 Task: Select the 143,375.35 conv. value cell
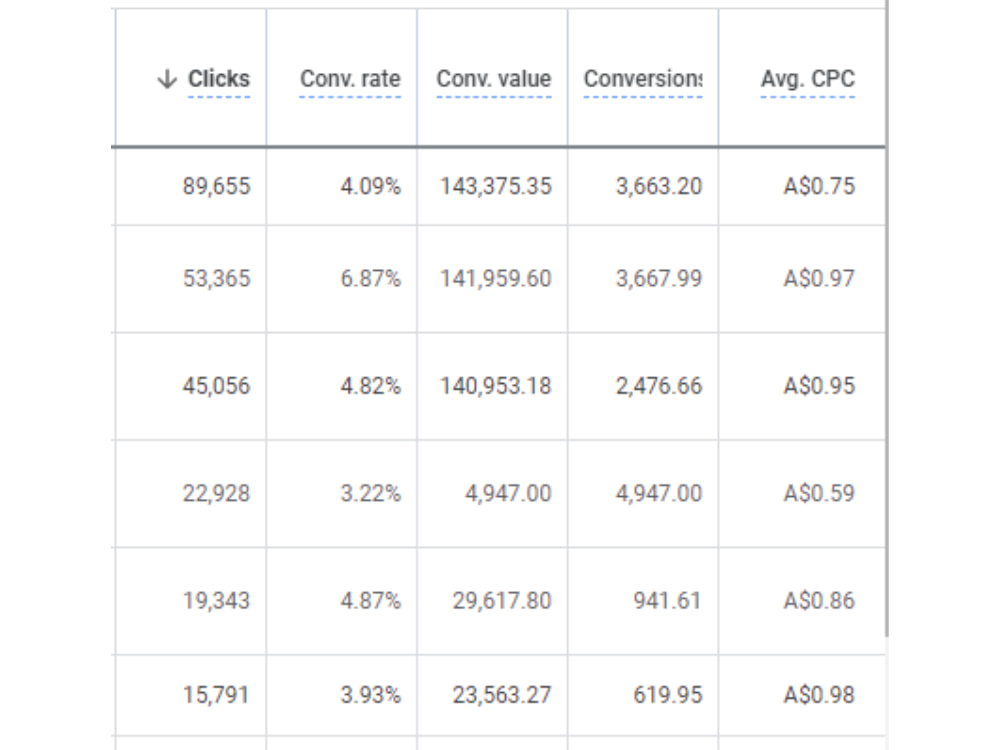pos(492,186)
